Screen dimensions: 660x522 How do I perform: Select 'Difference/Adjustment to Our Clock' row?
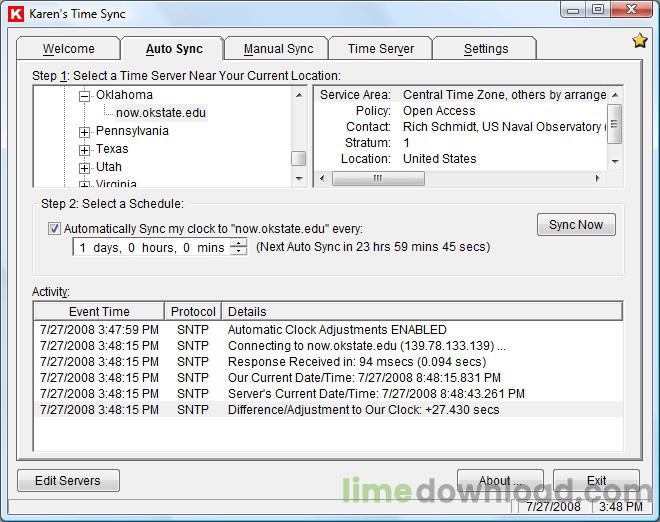328,410
